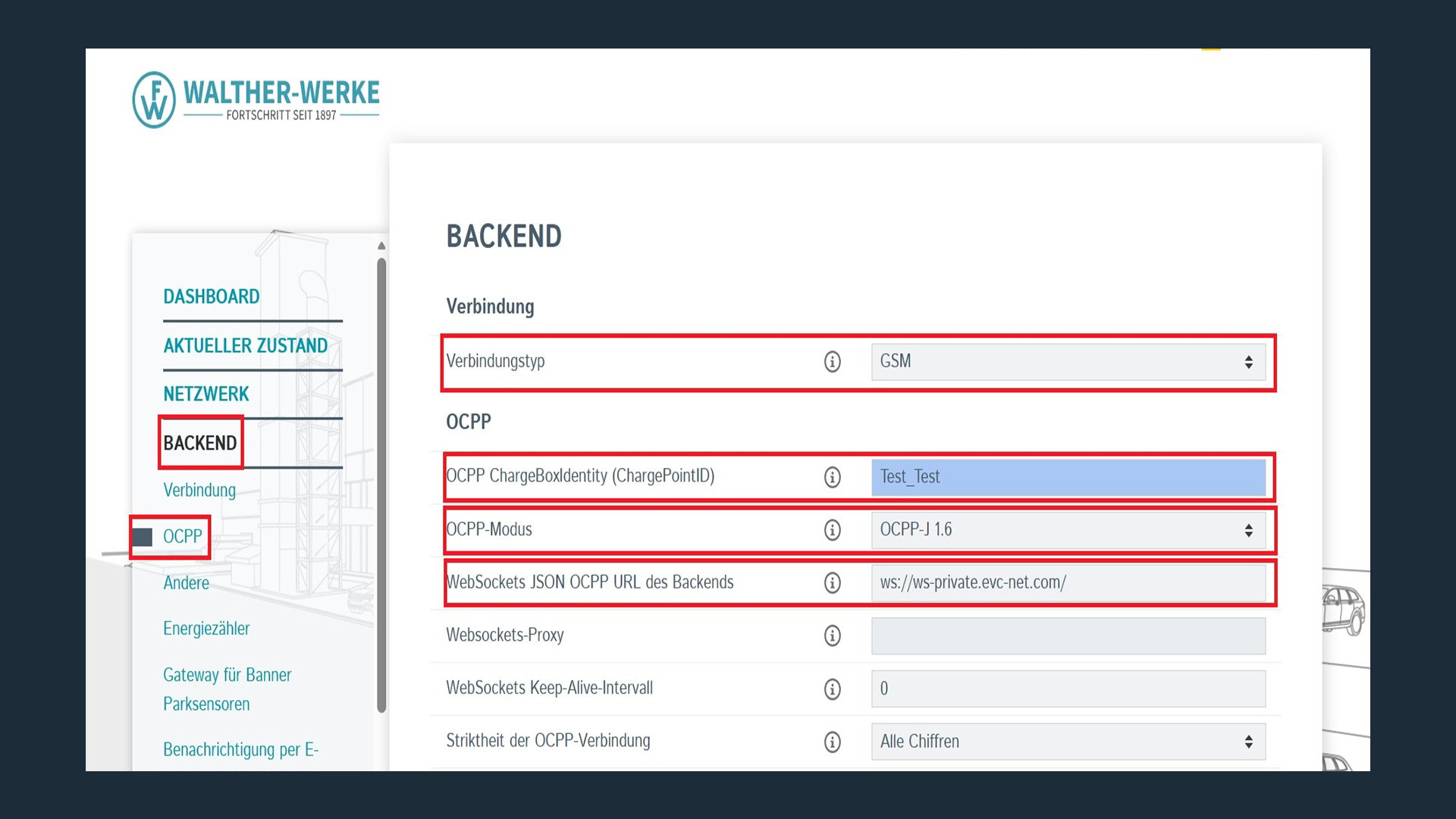Open info icon for OCPP-Modus
This screenshot has width=1456, height=819.
click(x=832, y=530)
